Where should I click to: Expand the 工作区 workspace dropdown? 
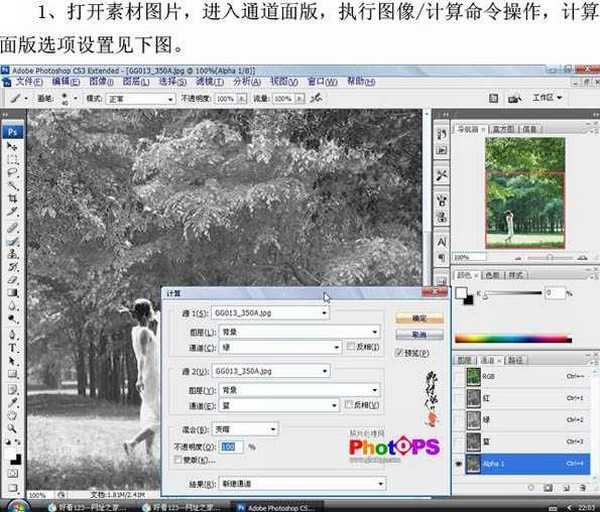(x=547, y=98)
